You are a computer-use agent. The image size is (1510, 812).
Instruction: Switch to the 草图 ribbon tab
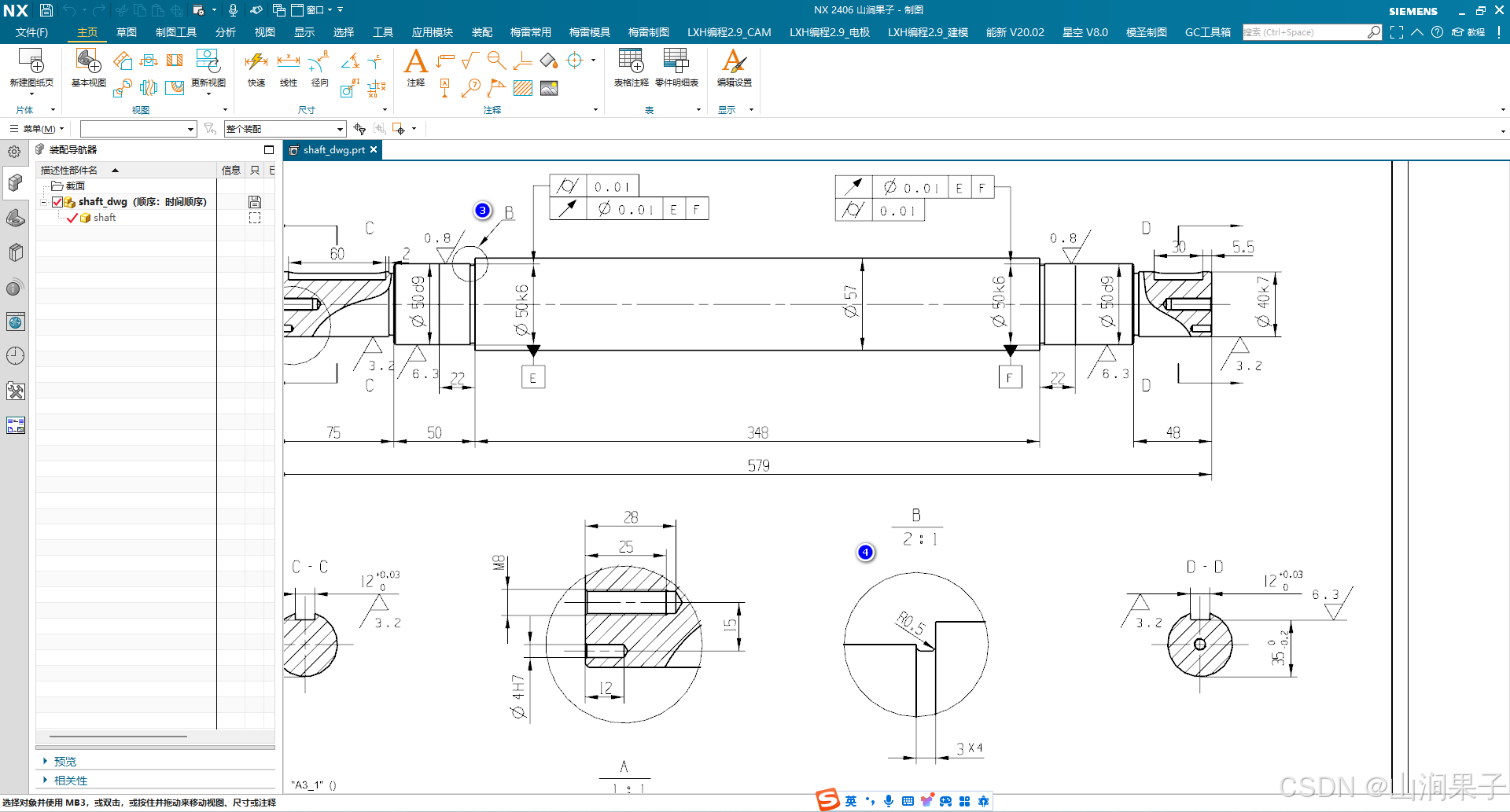[126, 32]
